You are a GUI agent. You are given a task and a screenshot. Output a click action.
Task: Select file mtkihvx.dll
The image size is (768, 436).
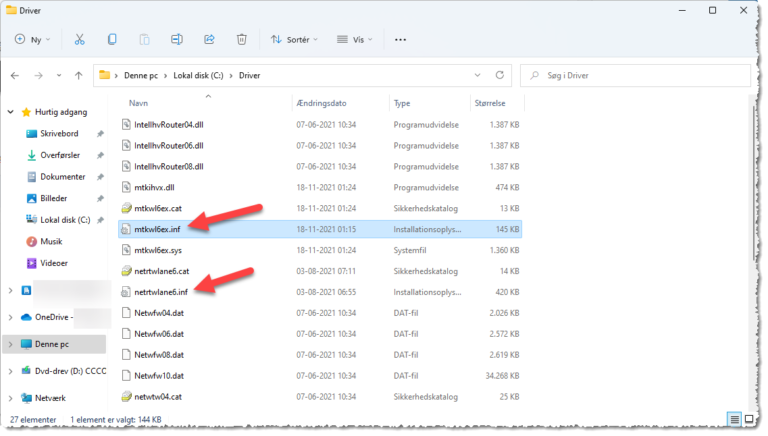click(154, 188)
